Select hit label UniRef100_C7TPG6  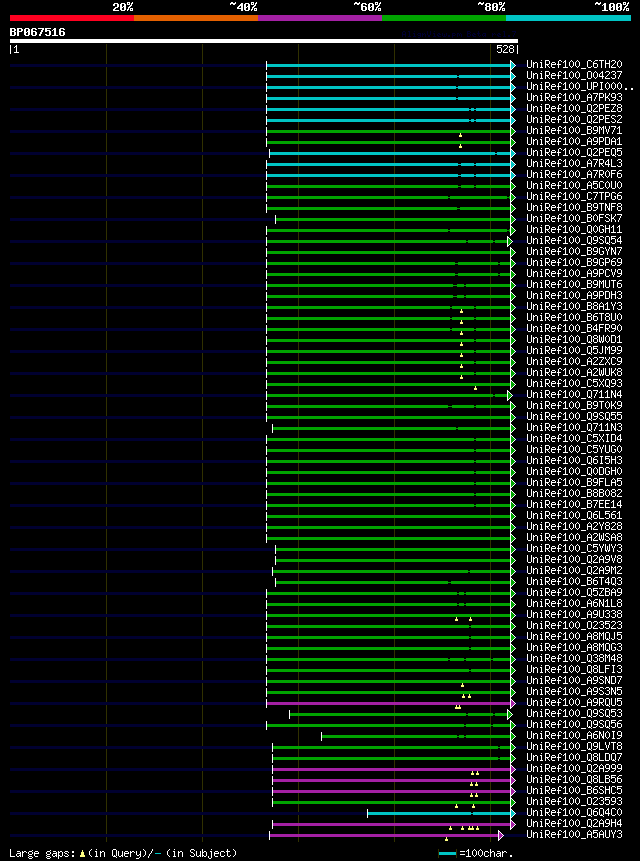(x=574, y=197)
